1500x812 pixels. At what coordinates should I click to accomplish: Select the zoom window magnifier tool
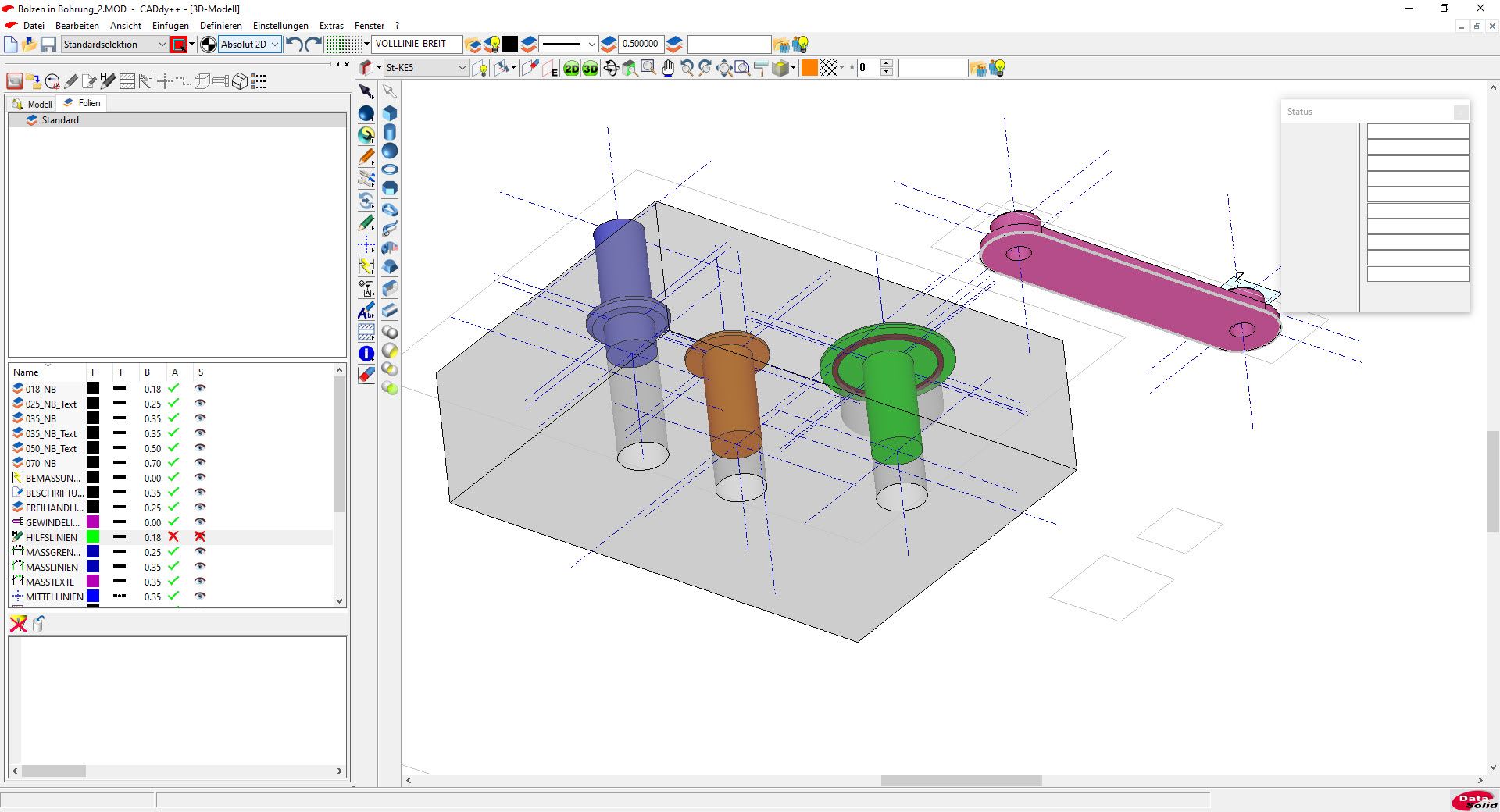pyautogui.click(x=648, y=69)
